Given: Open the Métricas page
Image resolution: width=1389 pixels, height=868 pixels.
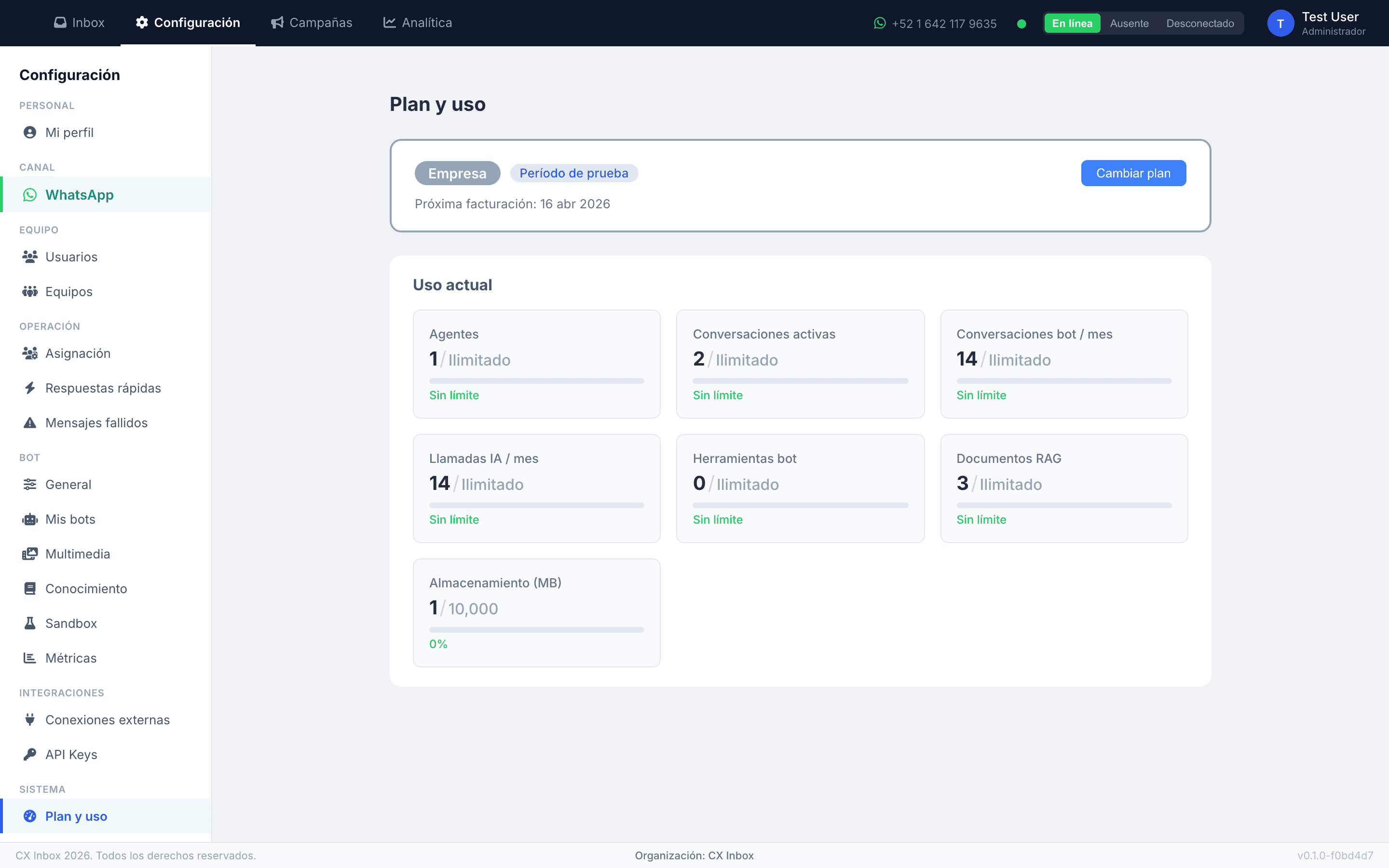Looking at the screenshot, I should click(106, 658).
